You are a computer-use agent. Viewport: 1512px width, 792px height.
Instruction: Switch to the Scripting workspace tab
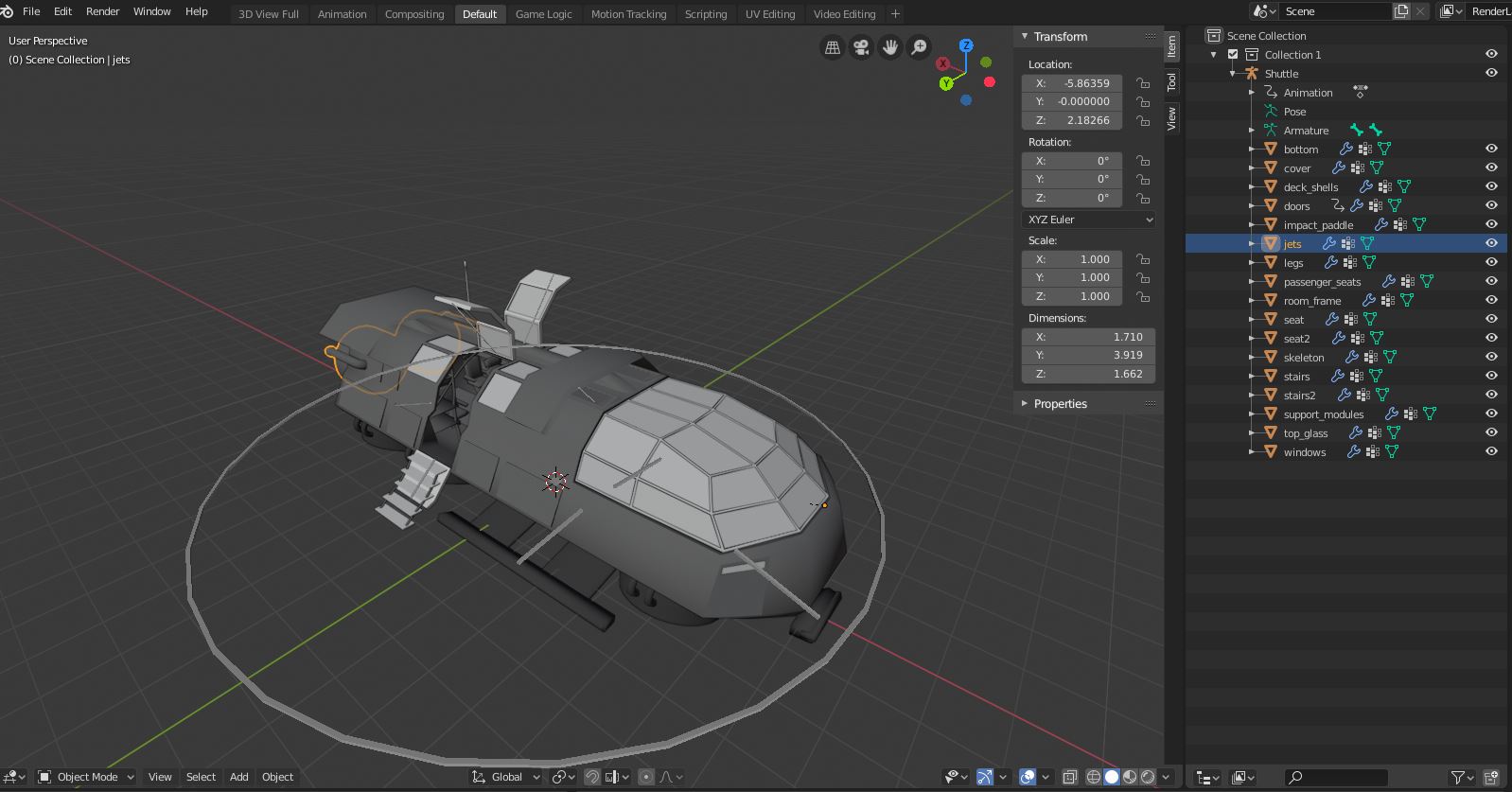[706, 13]
